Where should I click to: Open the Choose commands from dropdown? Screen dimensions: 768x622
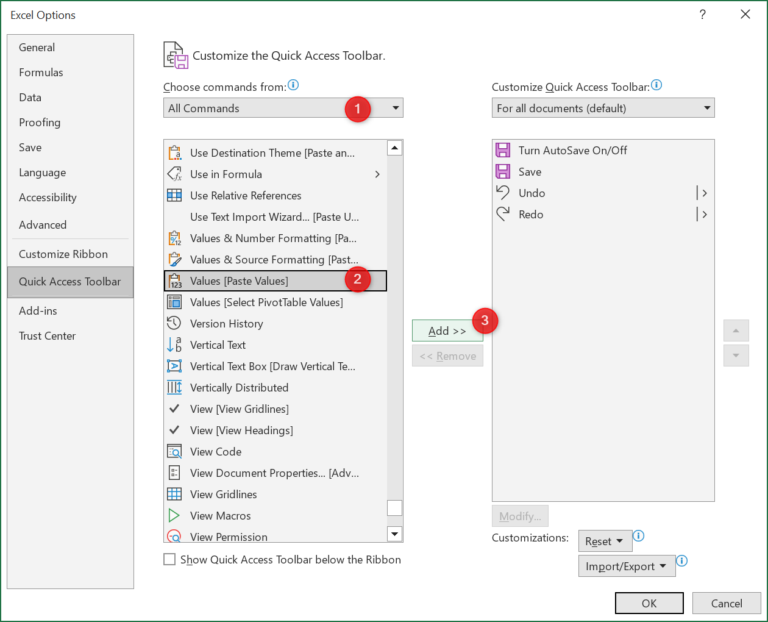[283, 108]
